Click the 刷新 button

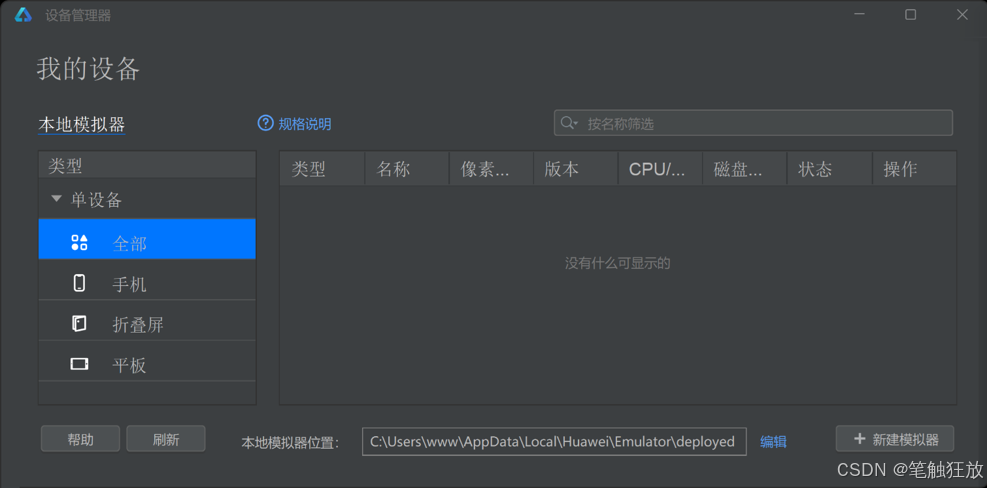pyautogui.click(x=166, y=439)
